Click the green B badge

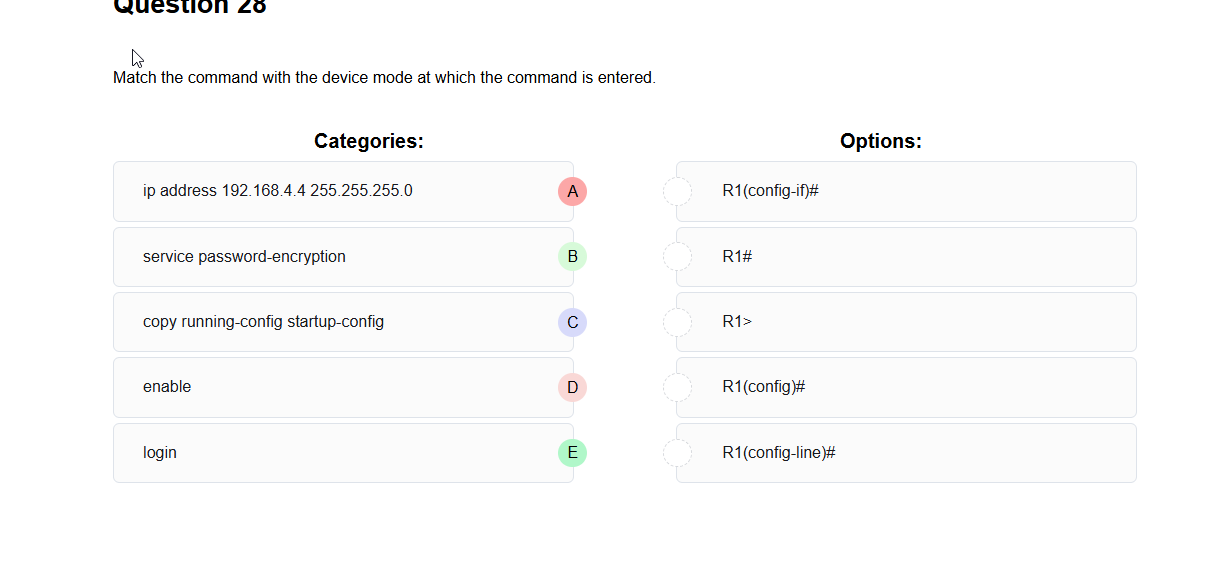(x=572, y=257)
